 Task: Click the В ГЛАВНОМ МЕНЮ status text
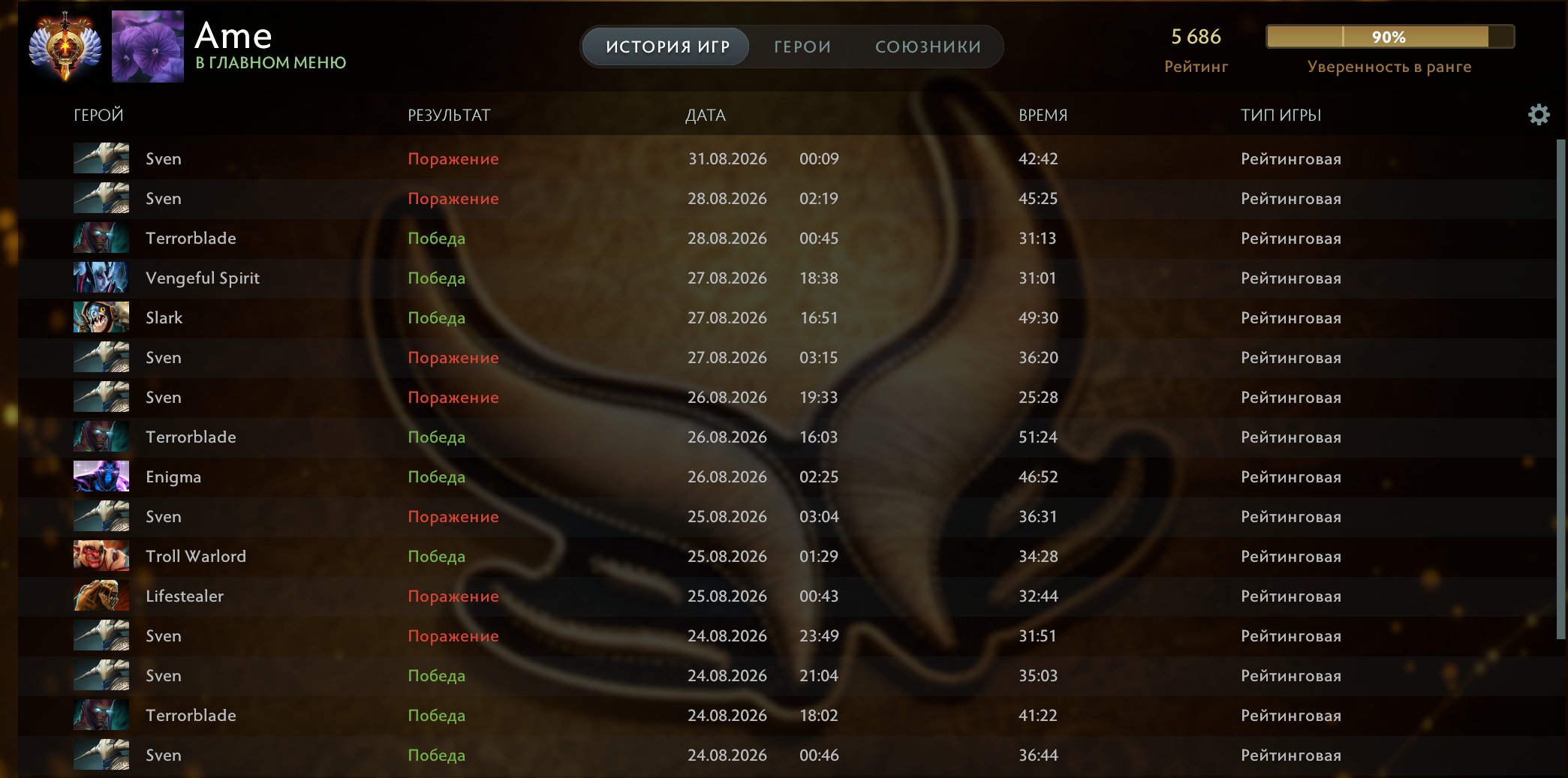tap(271, 63)
